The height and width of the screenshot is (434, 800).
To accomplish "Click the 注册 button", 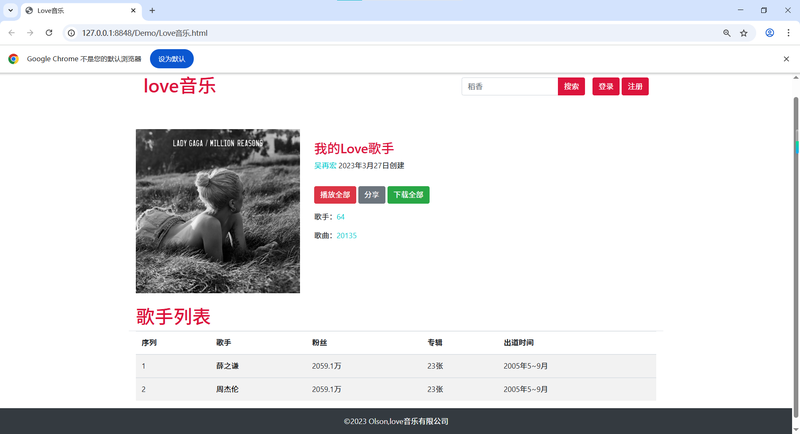I will coord(635,86).
